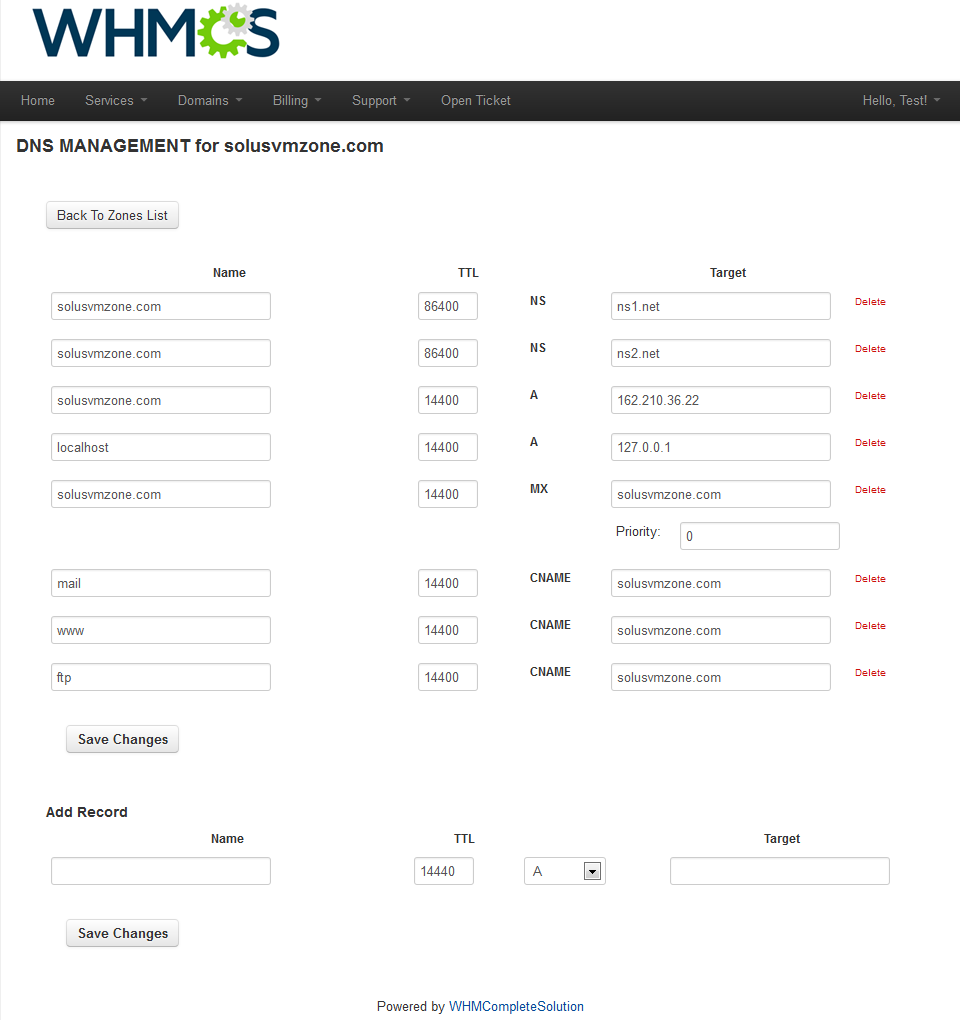Open Ticket from the navigation bar
Screen dimensions: 960x1020
click(x=475, y=101)
